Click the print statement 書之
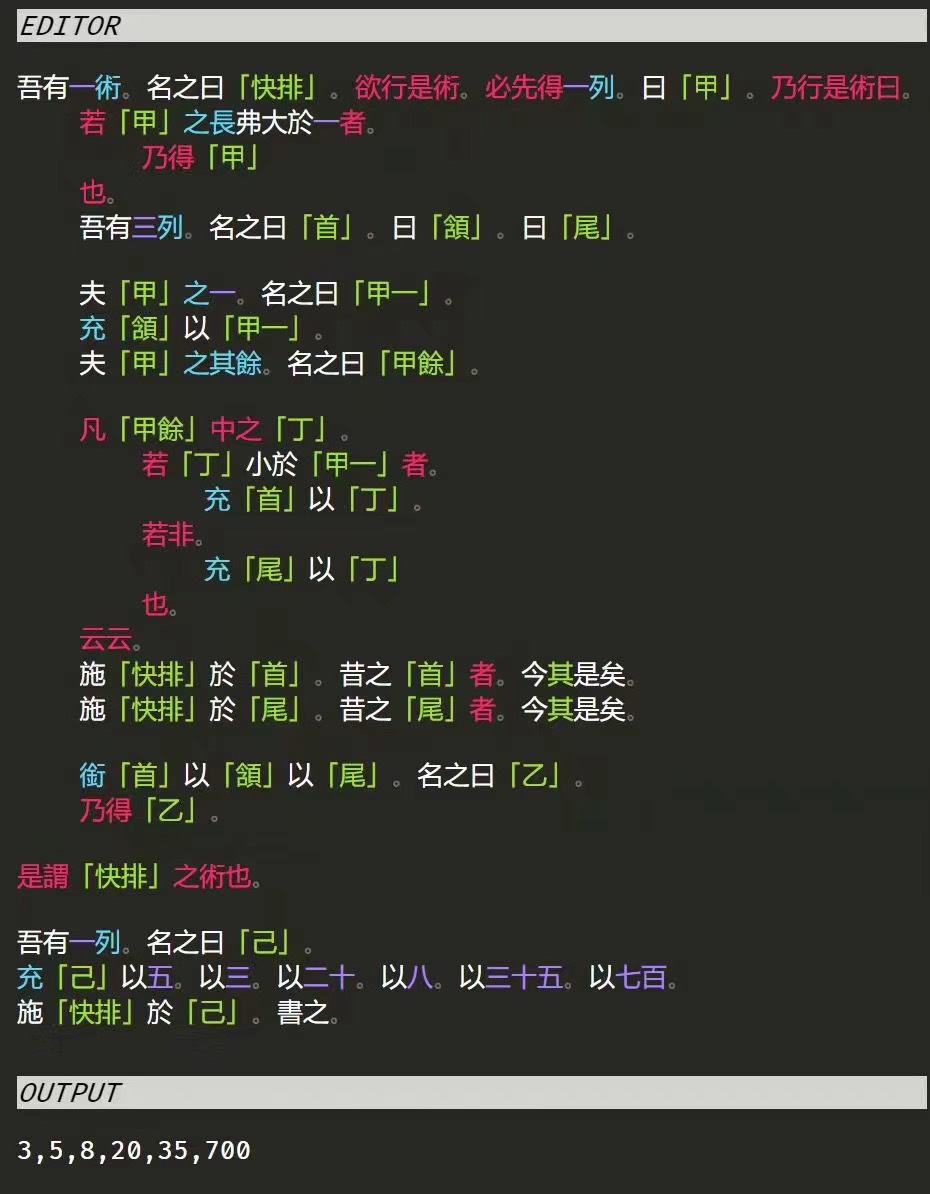The image size is (930, 1194). [x=302, y=1012]
